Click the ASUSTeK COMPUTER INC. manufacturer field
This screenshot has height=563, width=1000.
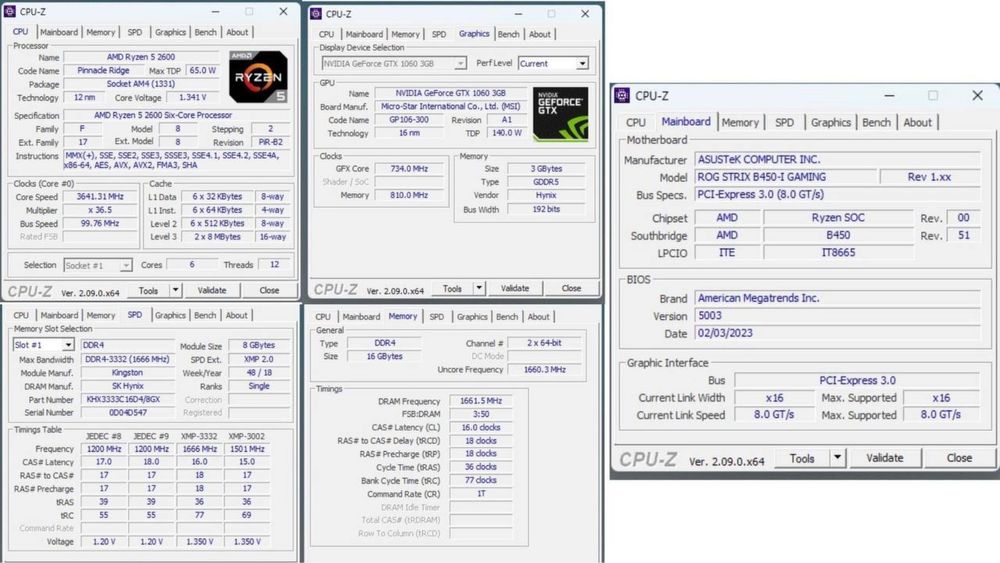pyautogui.click(x=837, y=159)
